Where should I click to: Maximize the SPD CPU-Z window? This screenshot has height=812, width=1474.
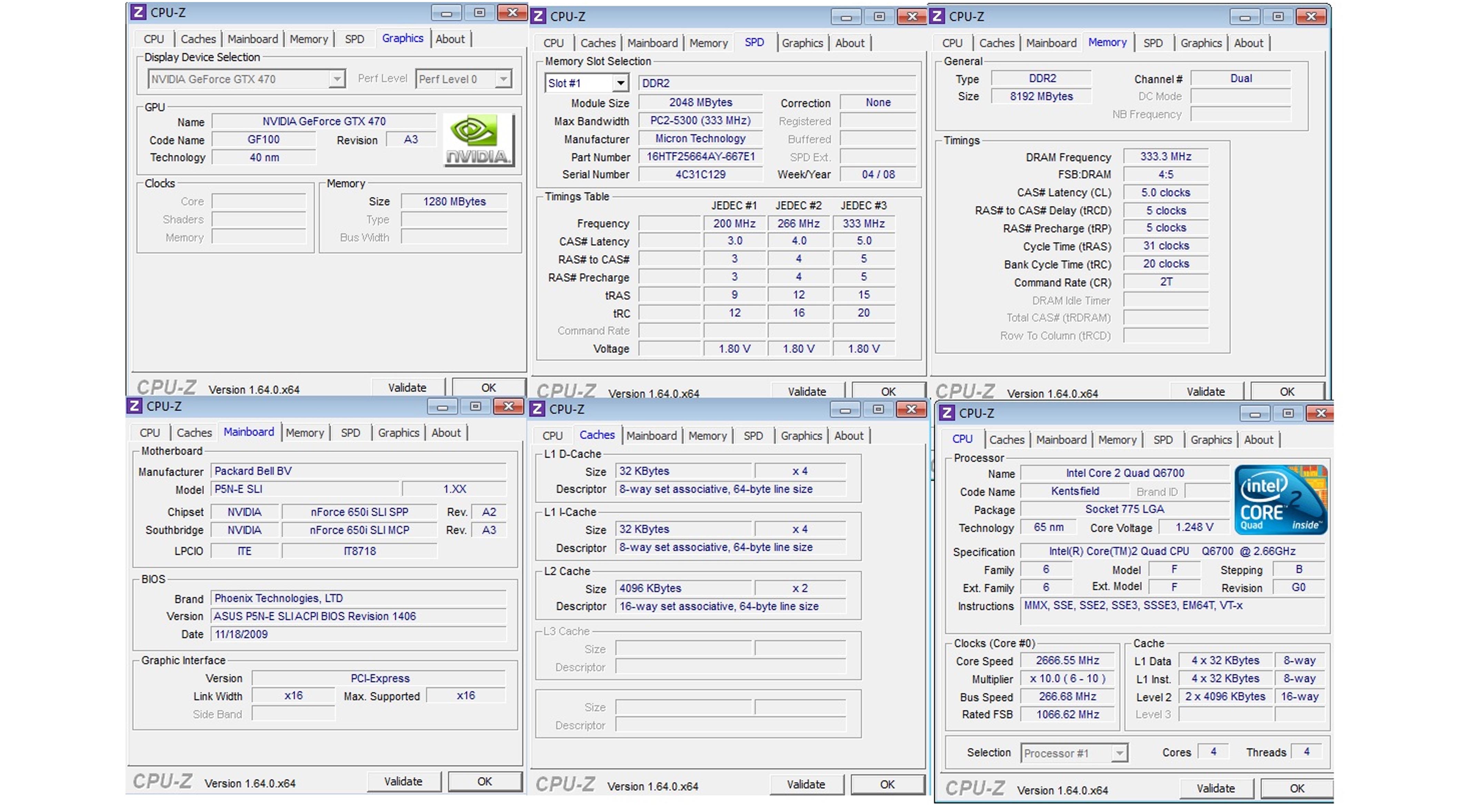click(879, 17)
